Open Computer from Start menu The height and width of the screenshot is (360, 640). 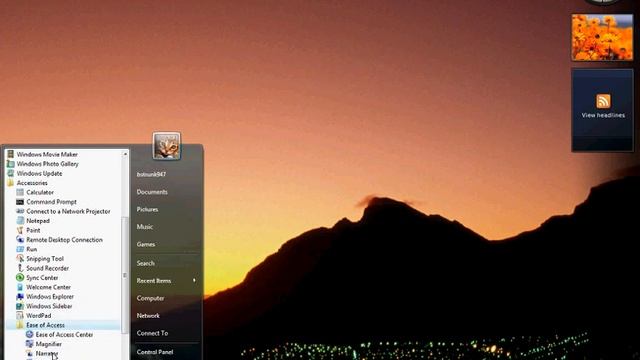[x=150, y=298]
